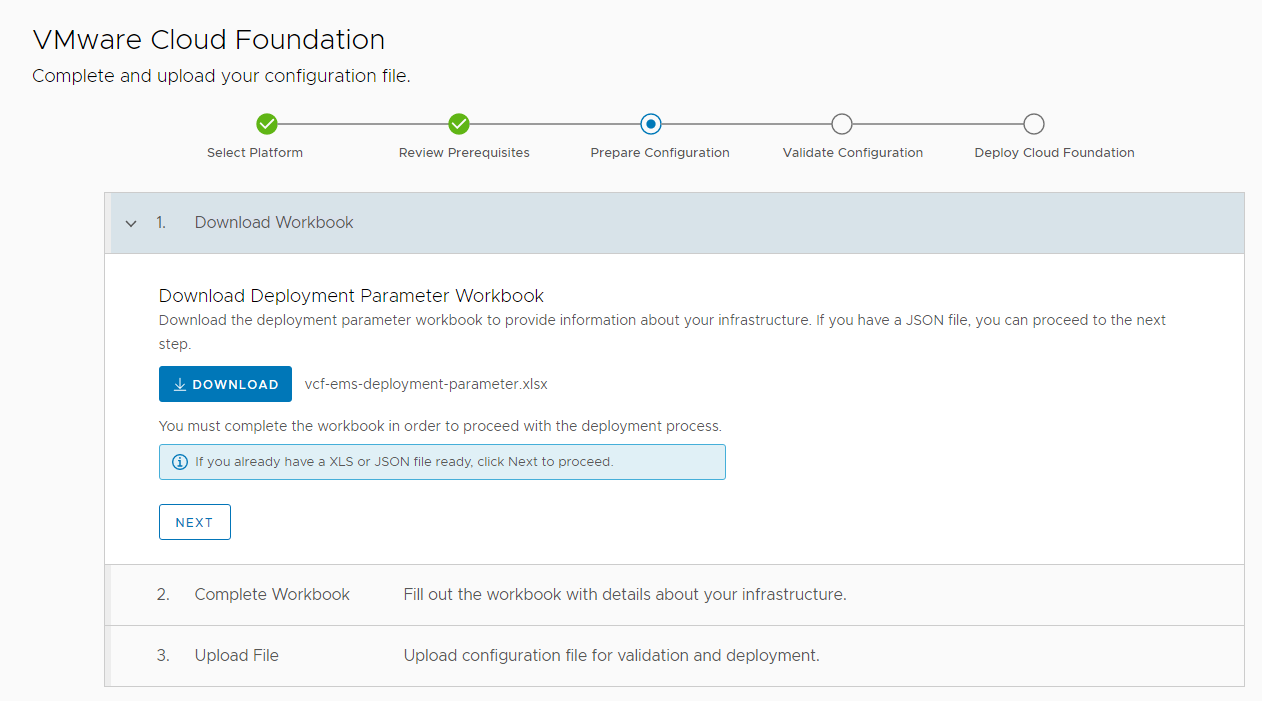Click the VMware Cloud Foundation page title

pos(209,40)
